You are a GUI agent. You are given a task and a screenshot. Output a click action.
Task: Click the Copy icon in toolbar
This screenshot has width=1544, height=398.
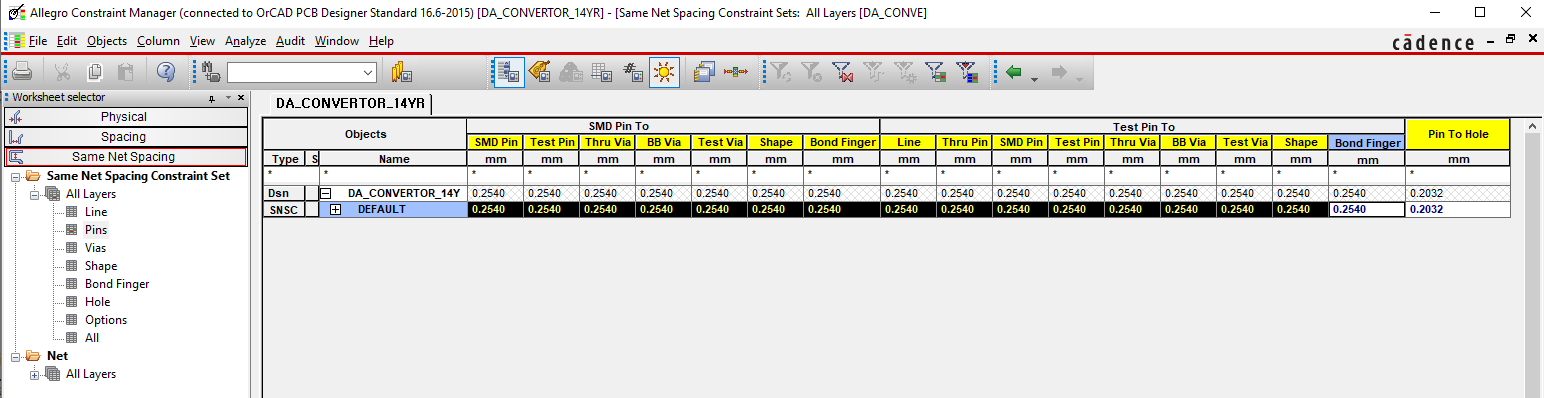94,72
